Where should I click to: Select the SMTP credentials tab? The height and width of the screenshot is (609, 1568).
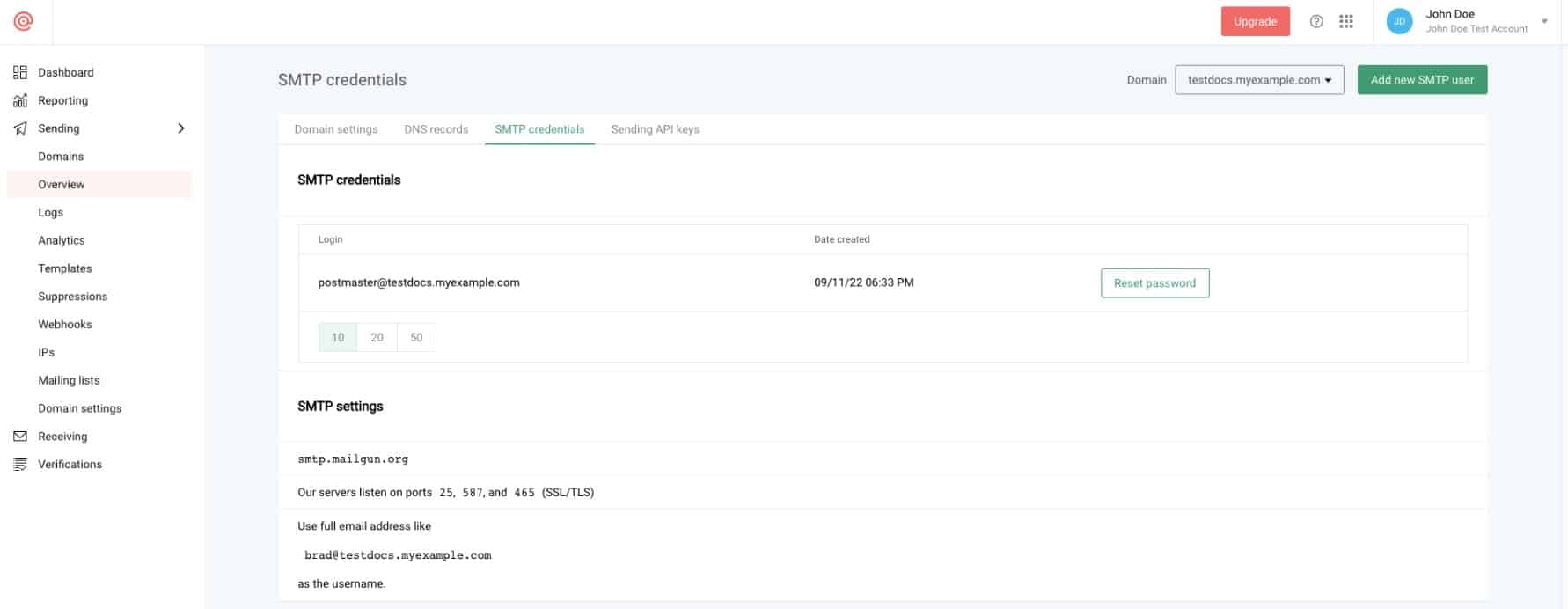pyautogui.click(x=539, y=129)
